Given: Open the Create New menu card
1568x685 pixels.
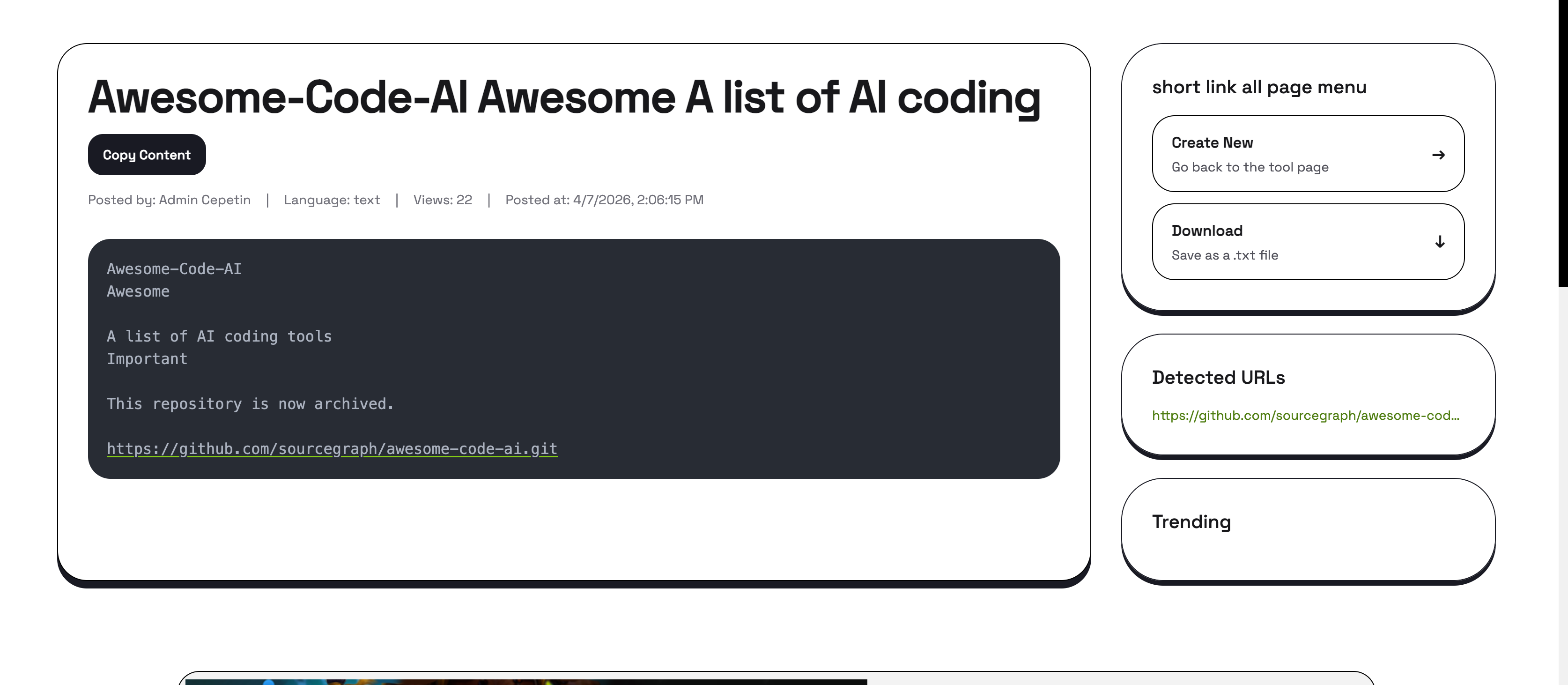Looking at the screenshot, I should tap(1308, 154).
